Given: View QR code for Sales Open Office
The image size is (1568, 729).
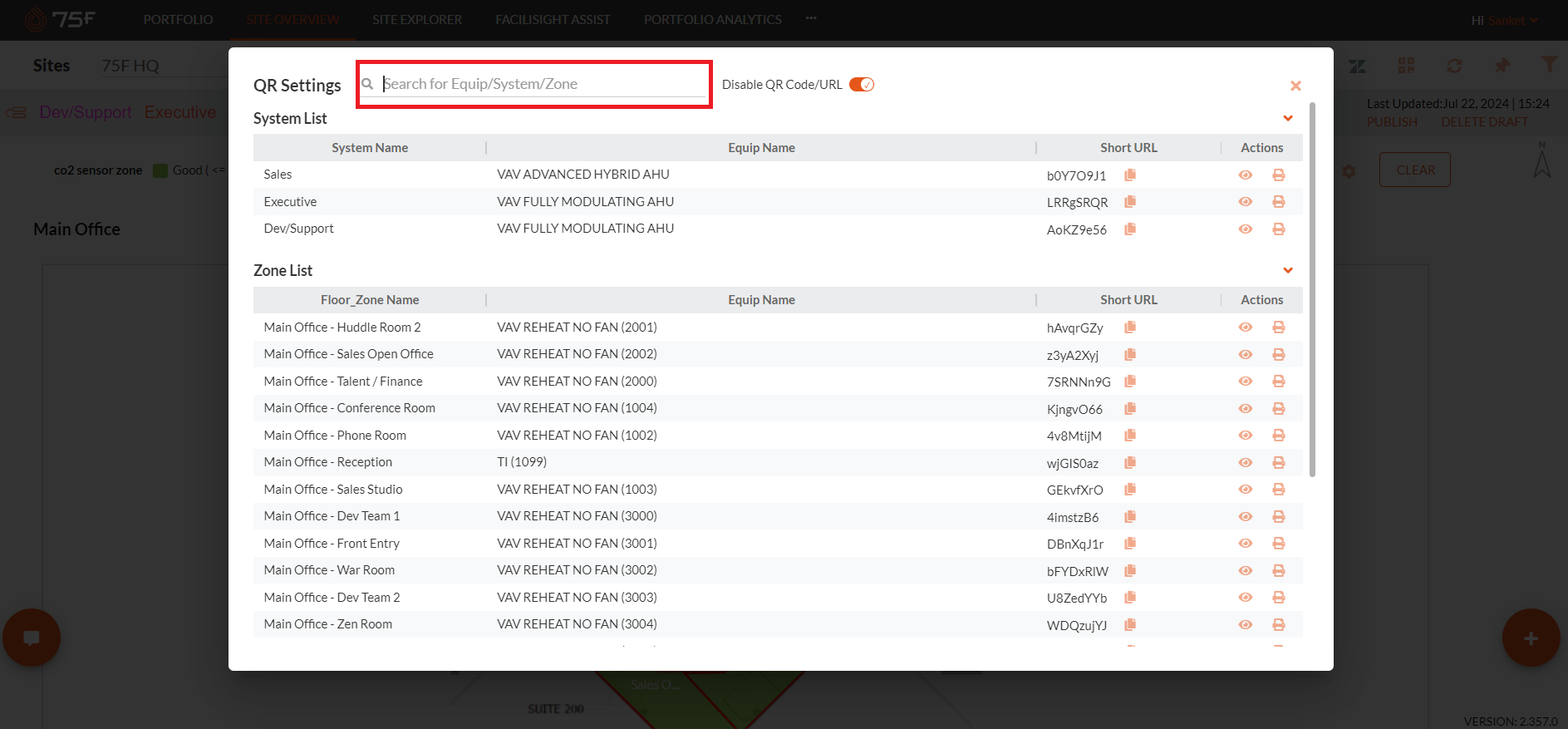Looking at the screenshot, I should pyautogui.click(x=1245, y=354).
